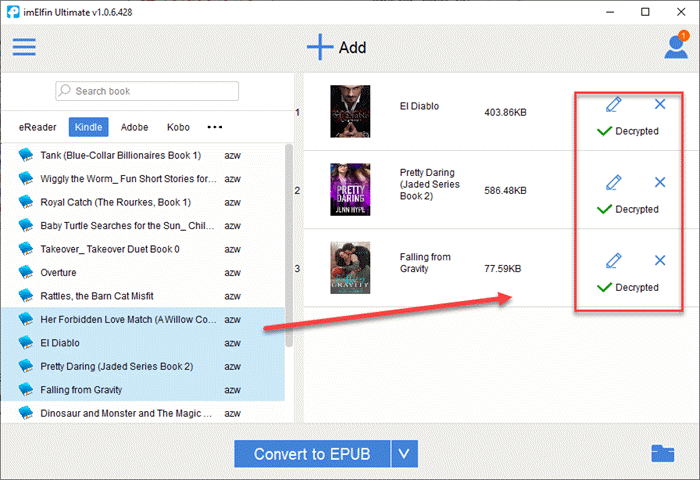Switch to the Kindle tab
Screen dimensions: 700x480
88,127
